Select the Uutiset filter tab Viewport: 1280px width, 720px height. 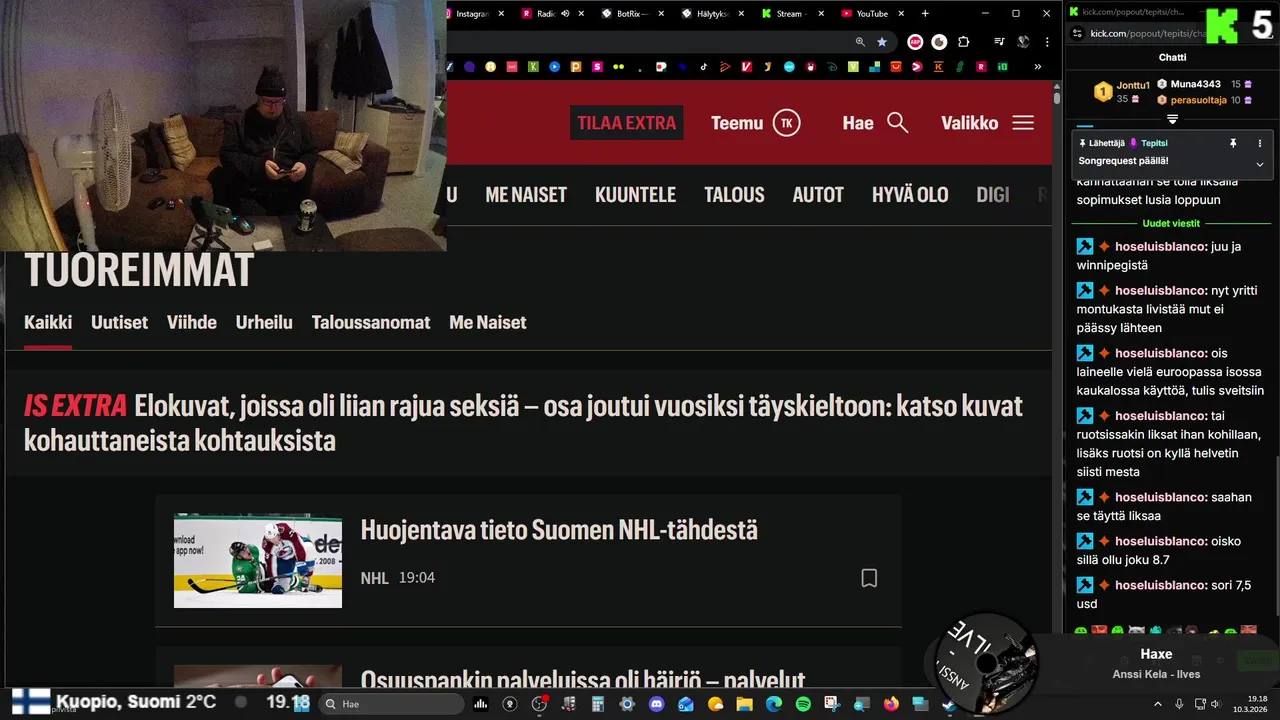119,322
